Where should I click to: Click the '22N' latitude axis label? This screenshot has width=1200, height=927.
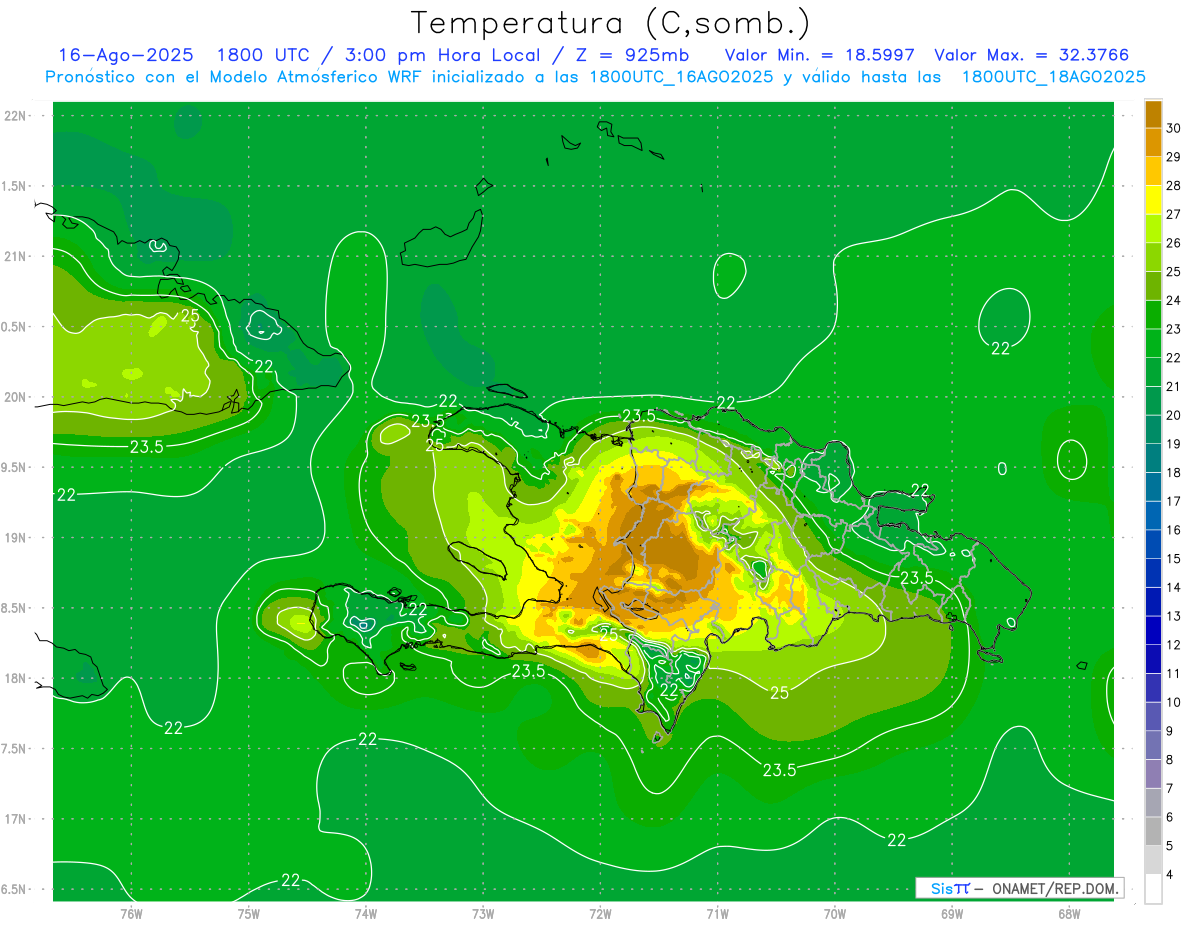click(x=15, y=116)
